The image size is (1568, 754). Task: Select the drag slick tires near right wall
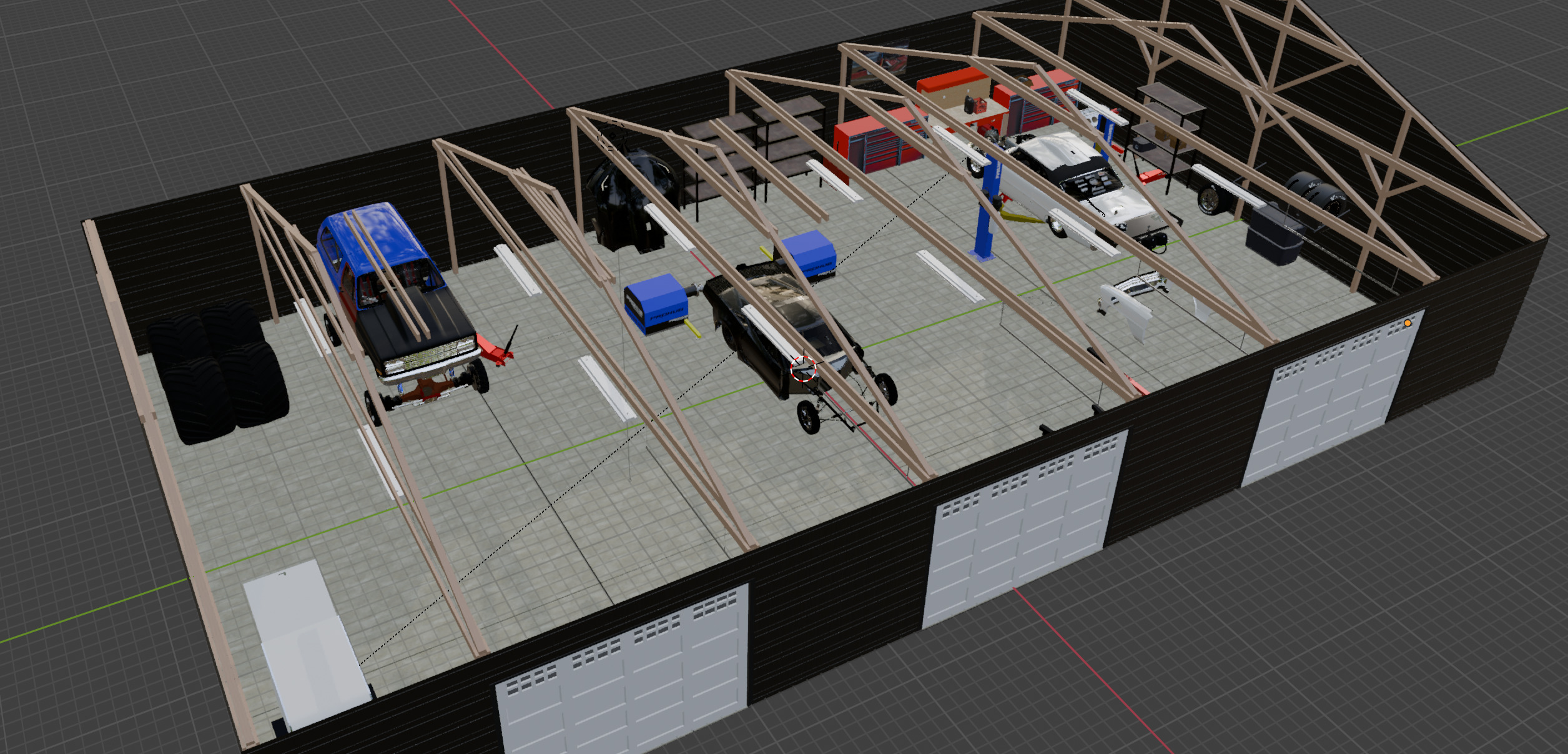[1318, 194]
